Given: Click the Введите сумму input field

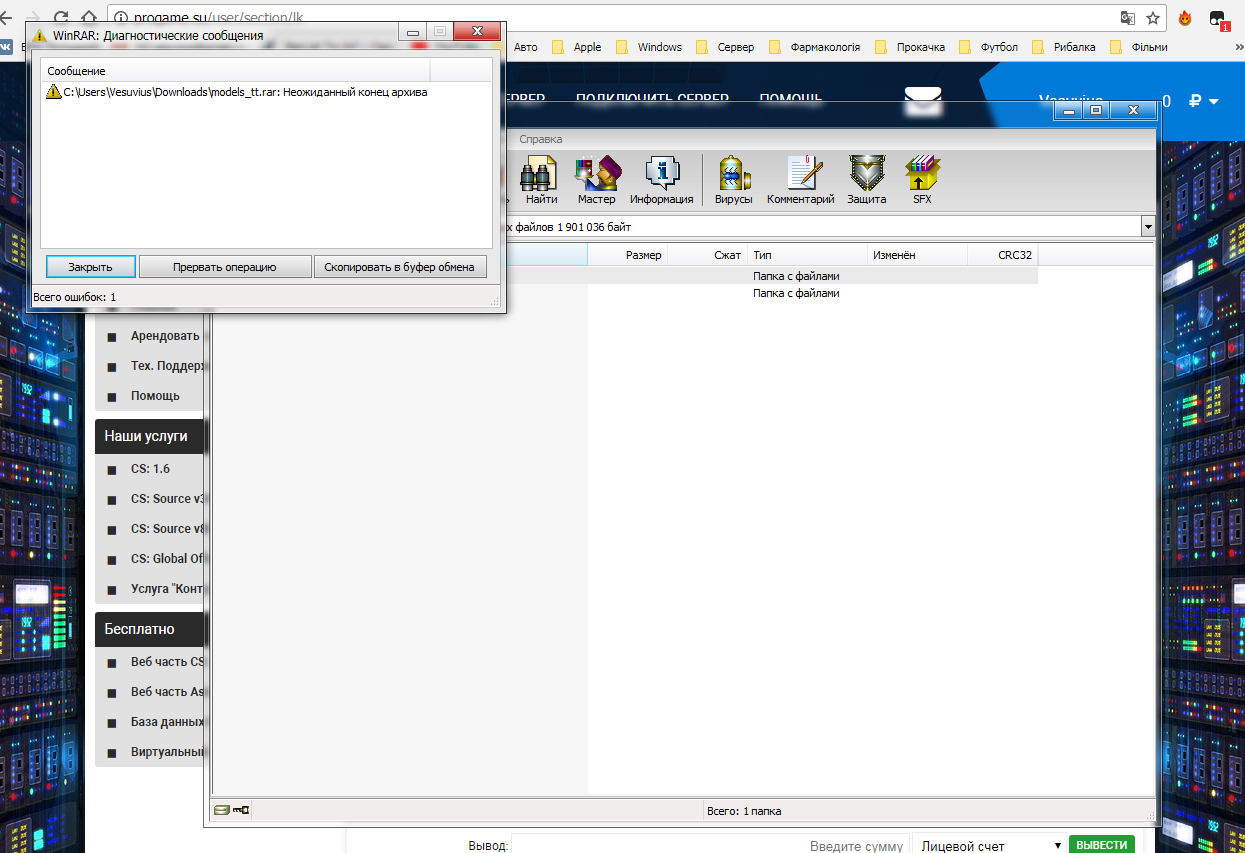Looking at the screenshot, I should 710,845.
